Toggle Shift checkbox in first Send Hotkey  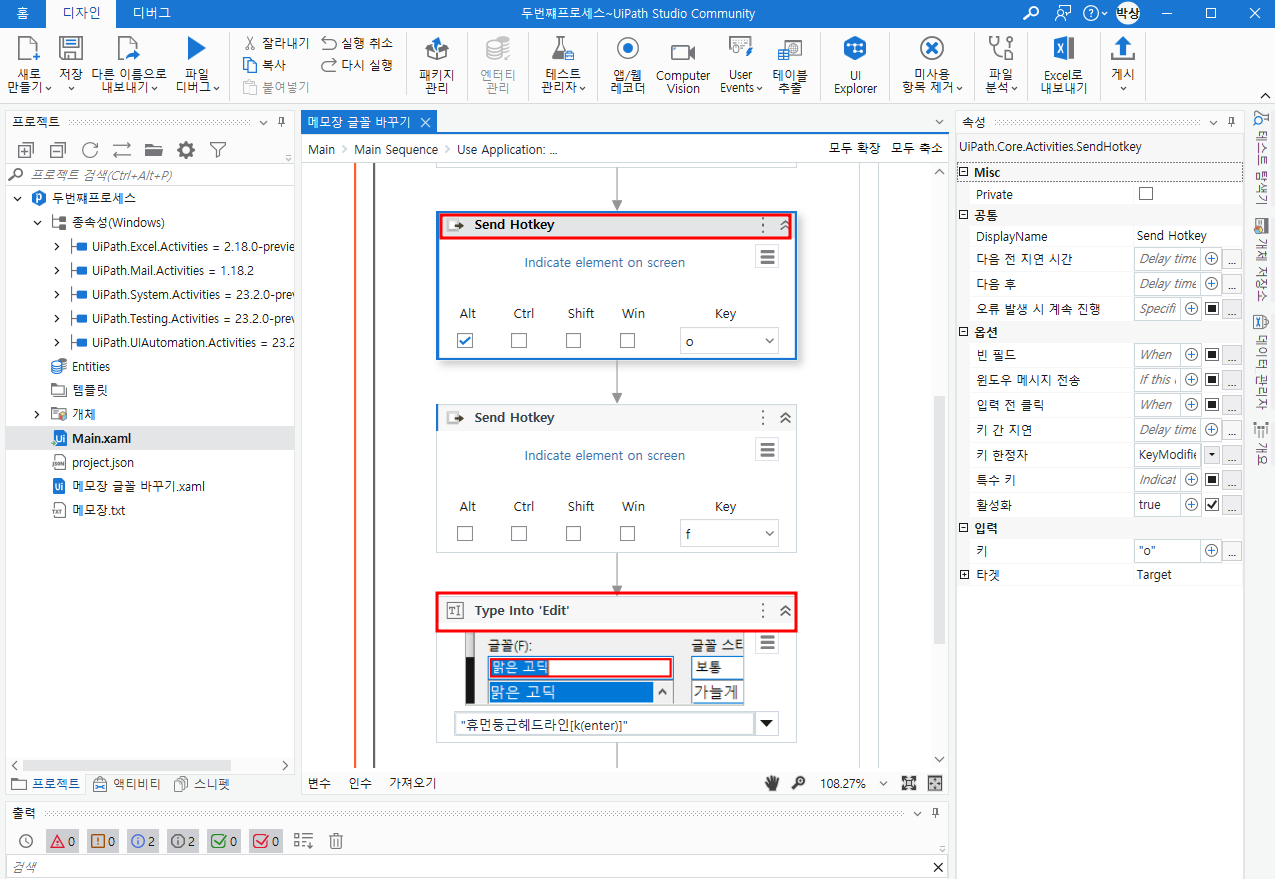click(573, 340)
